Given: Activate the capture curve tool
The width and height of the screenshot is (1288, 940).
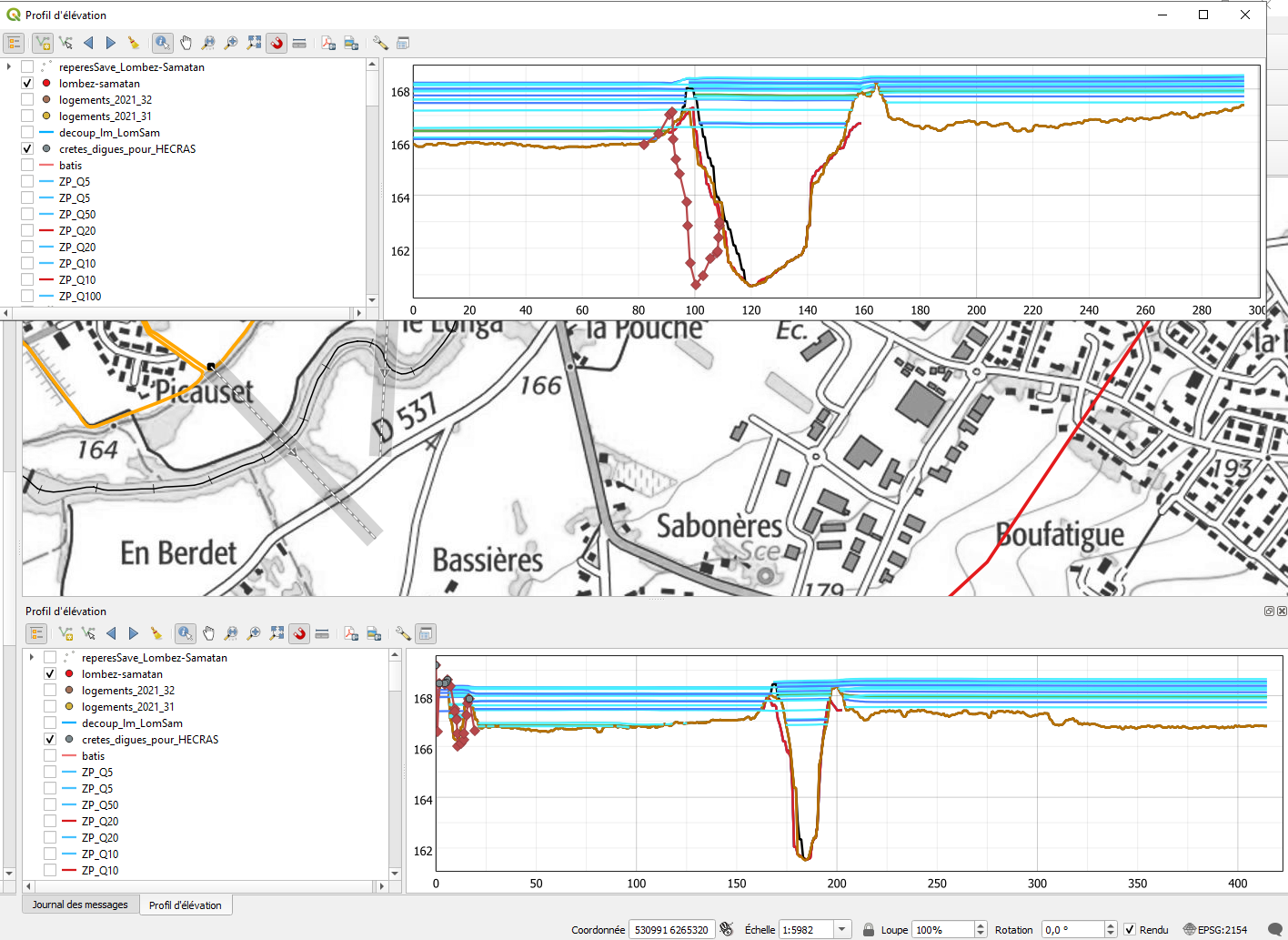Looking at the screenshot, I should [x=42, y=42].
